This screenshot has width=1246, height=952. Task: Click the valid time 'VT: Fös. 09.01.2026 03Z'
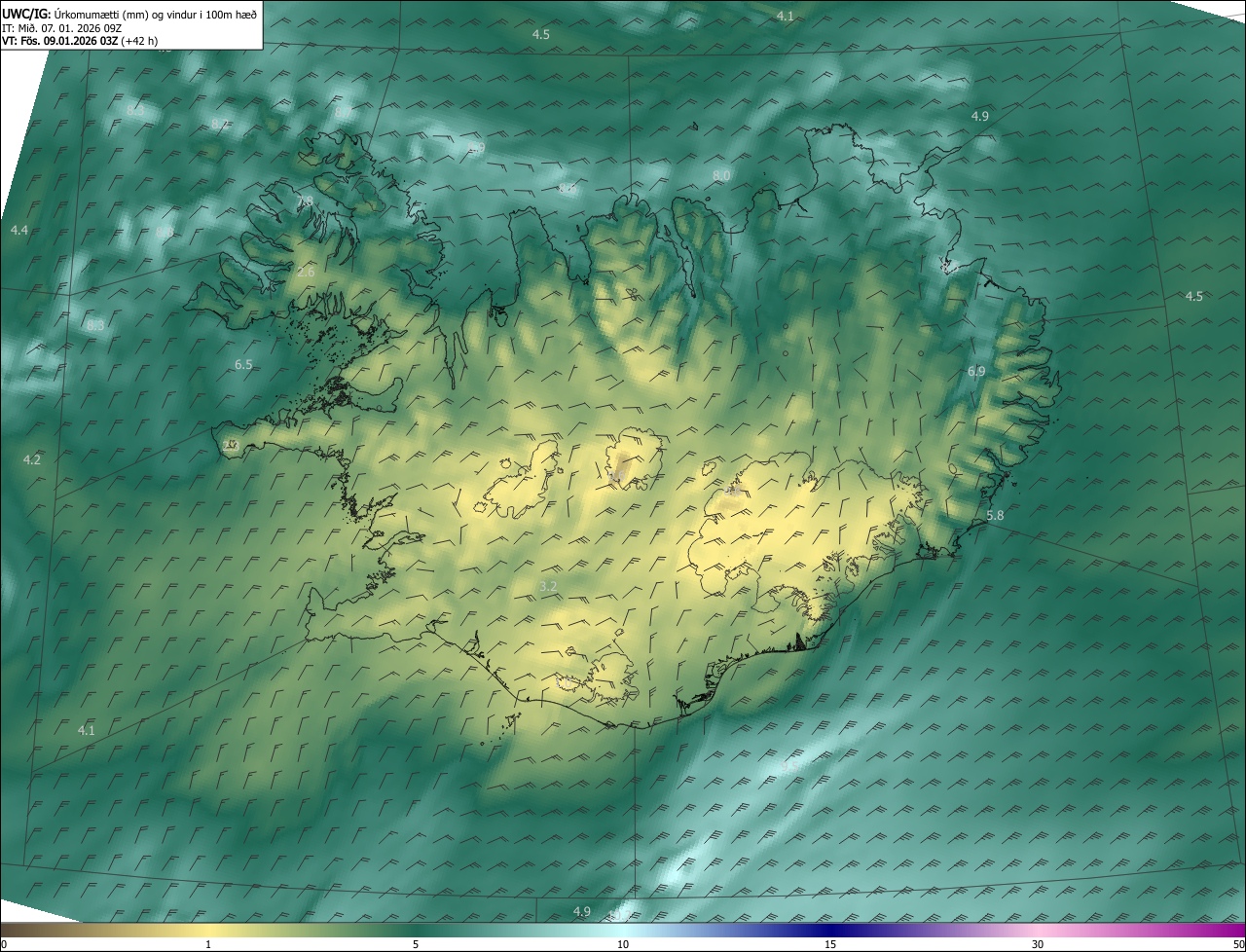point(62,41)
